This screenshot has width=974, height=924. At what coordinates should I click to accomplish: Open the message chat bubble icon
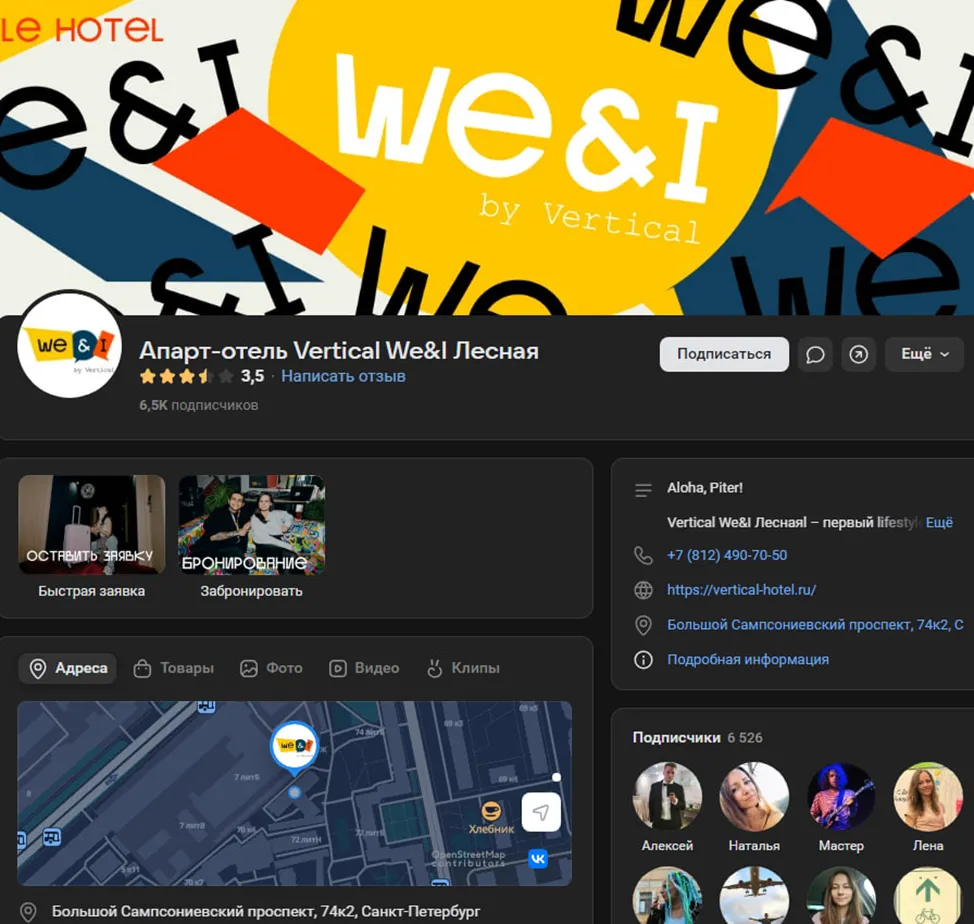pyautogui.click(x=815, y=355)
